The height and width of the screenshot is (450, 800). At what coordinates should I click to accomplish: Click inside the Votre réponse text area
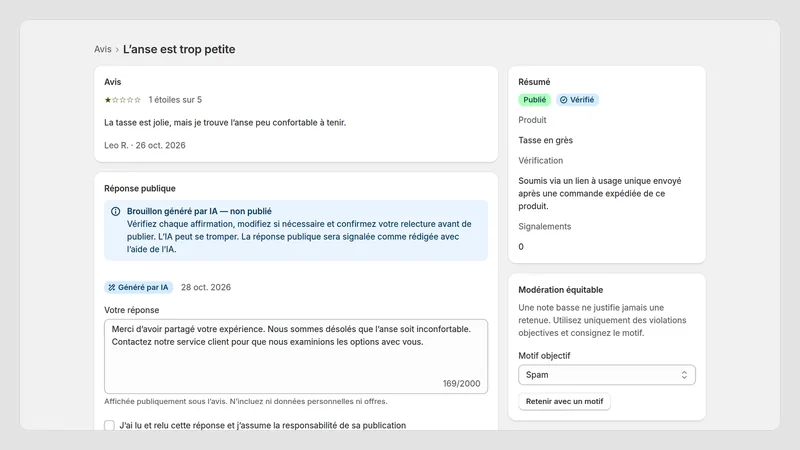[x=296, y=356]
